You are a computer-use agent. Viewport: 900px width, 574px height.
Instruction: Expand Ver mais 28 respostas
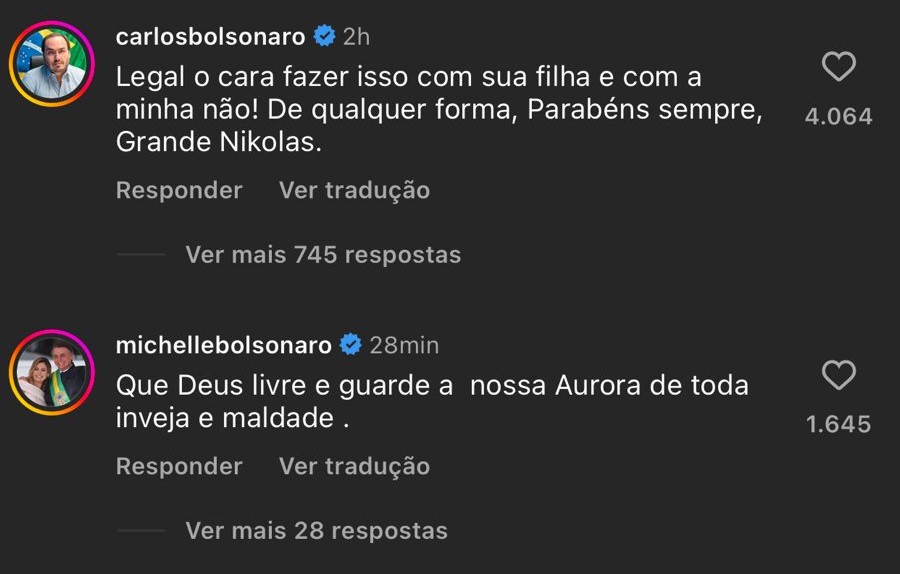click(x=316, y=530)
